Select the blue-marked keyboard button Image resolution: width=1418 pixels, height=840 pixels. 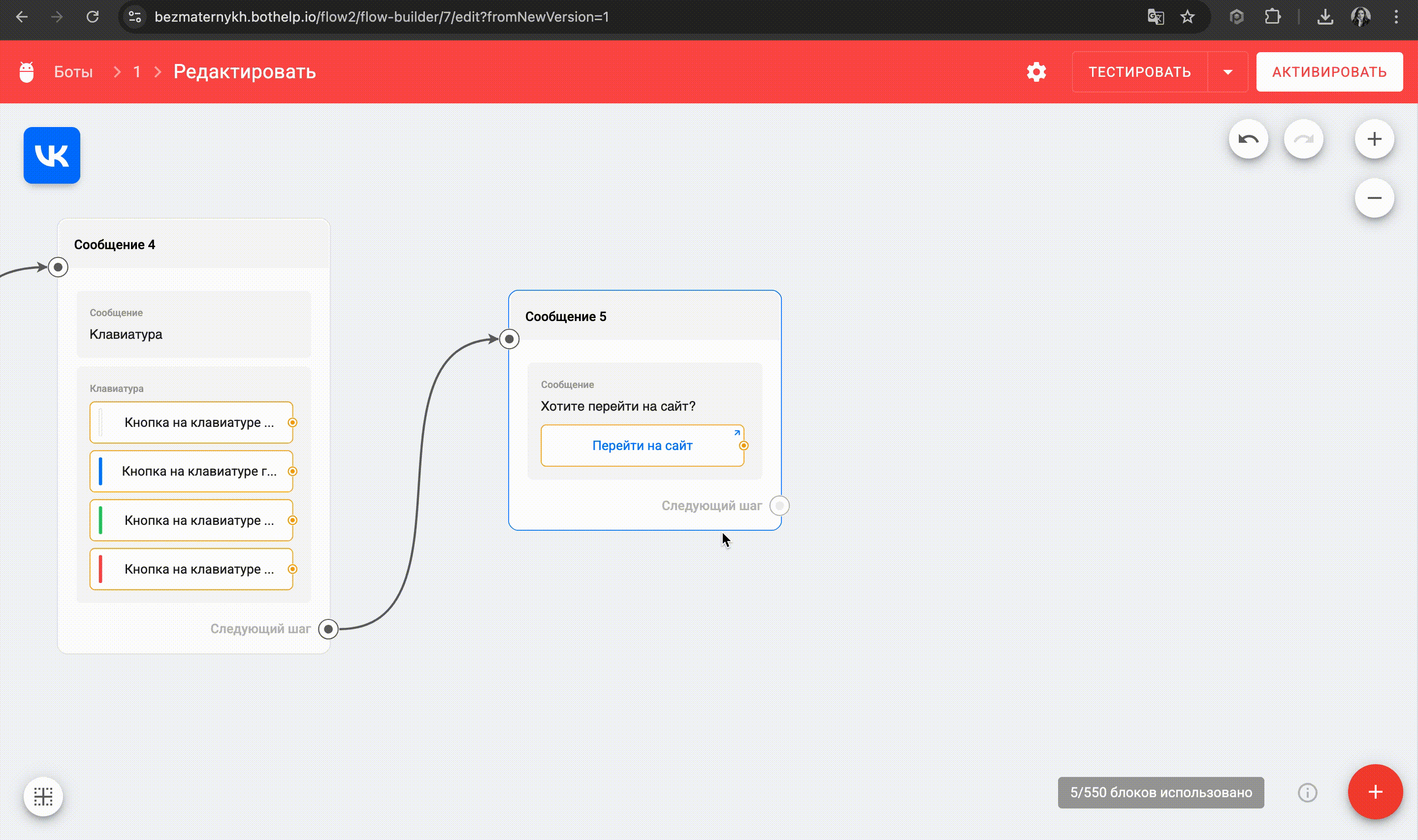(191, 471)
